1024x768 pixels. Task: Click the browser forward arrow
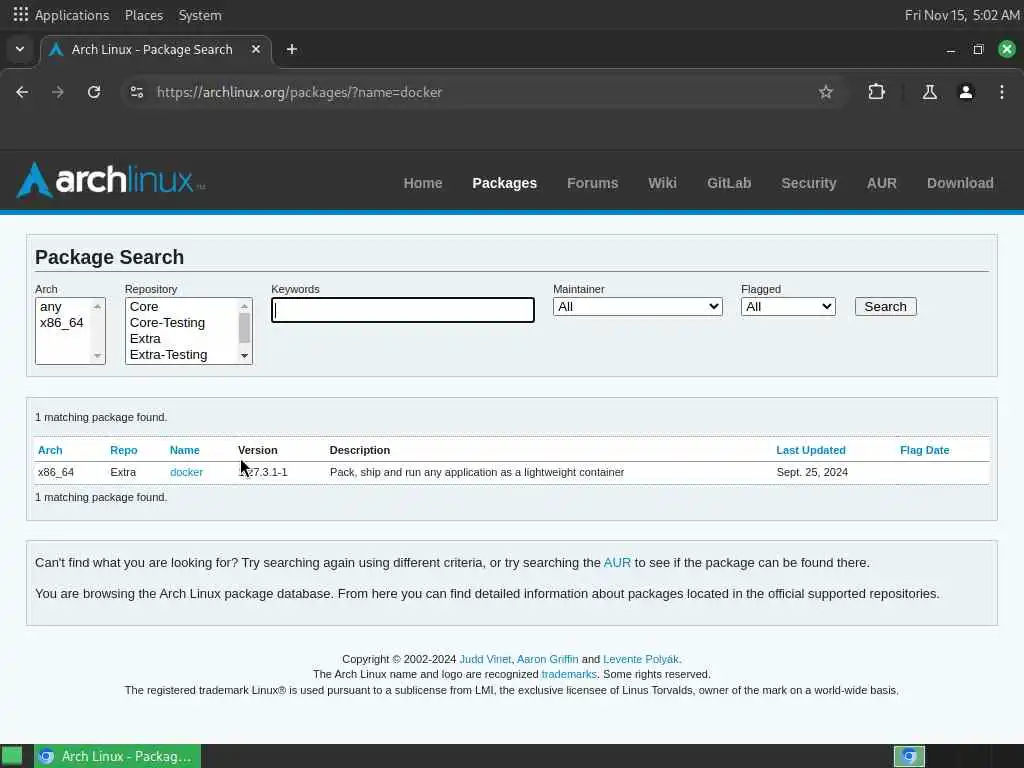click(58, 92)
